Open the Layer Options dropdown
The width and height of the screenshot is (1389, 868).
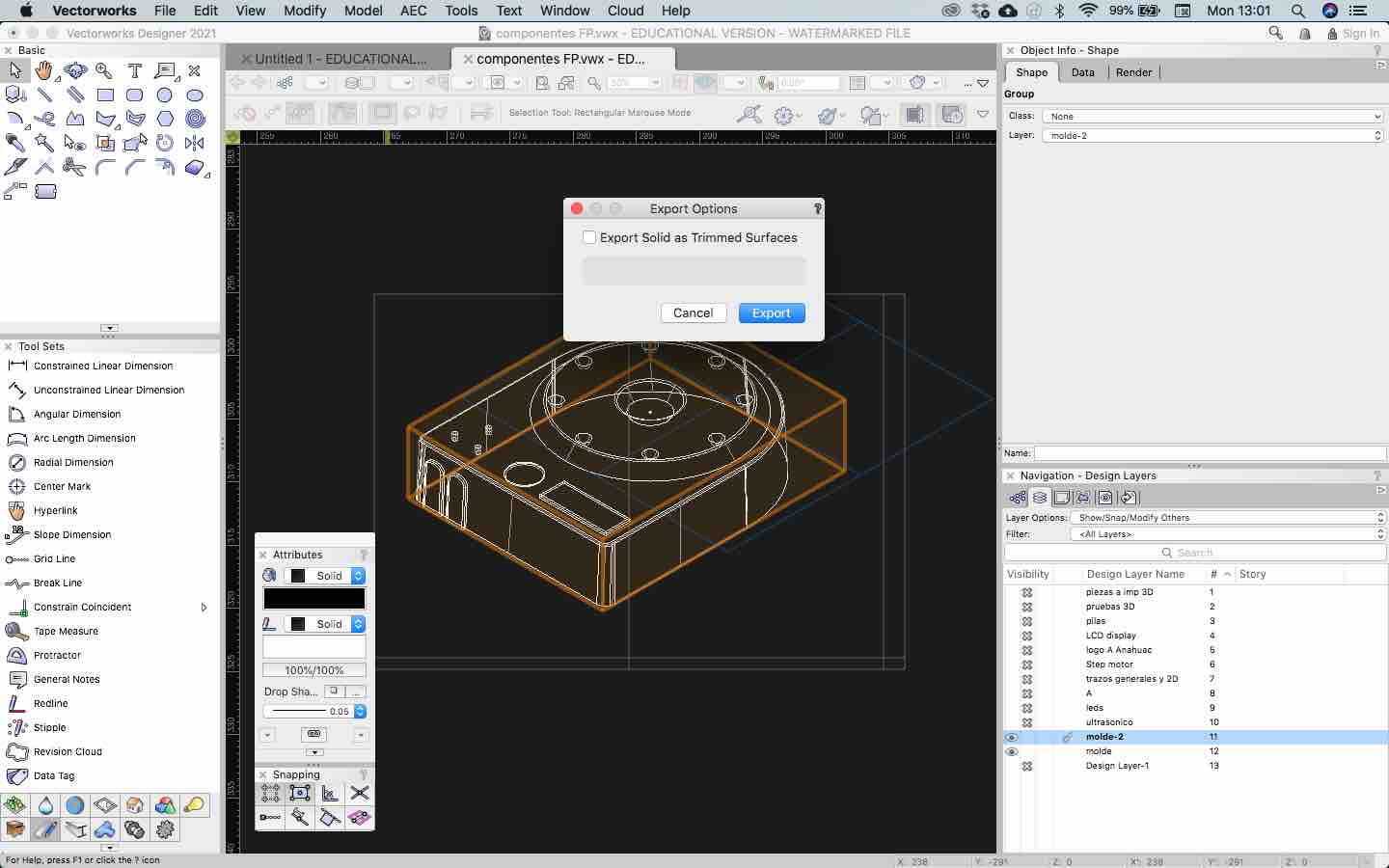pyautogui.click(x=1229, y=518)
